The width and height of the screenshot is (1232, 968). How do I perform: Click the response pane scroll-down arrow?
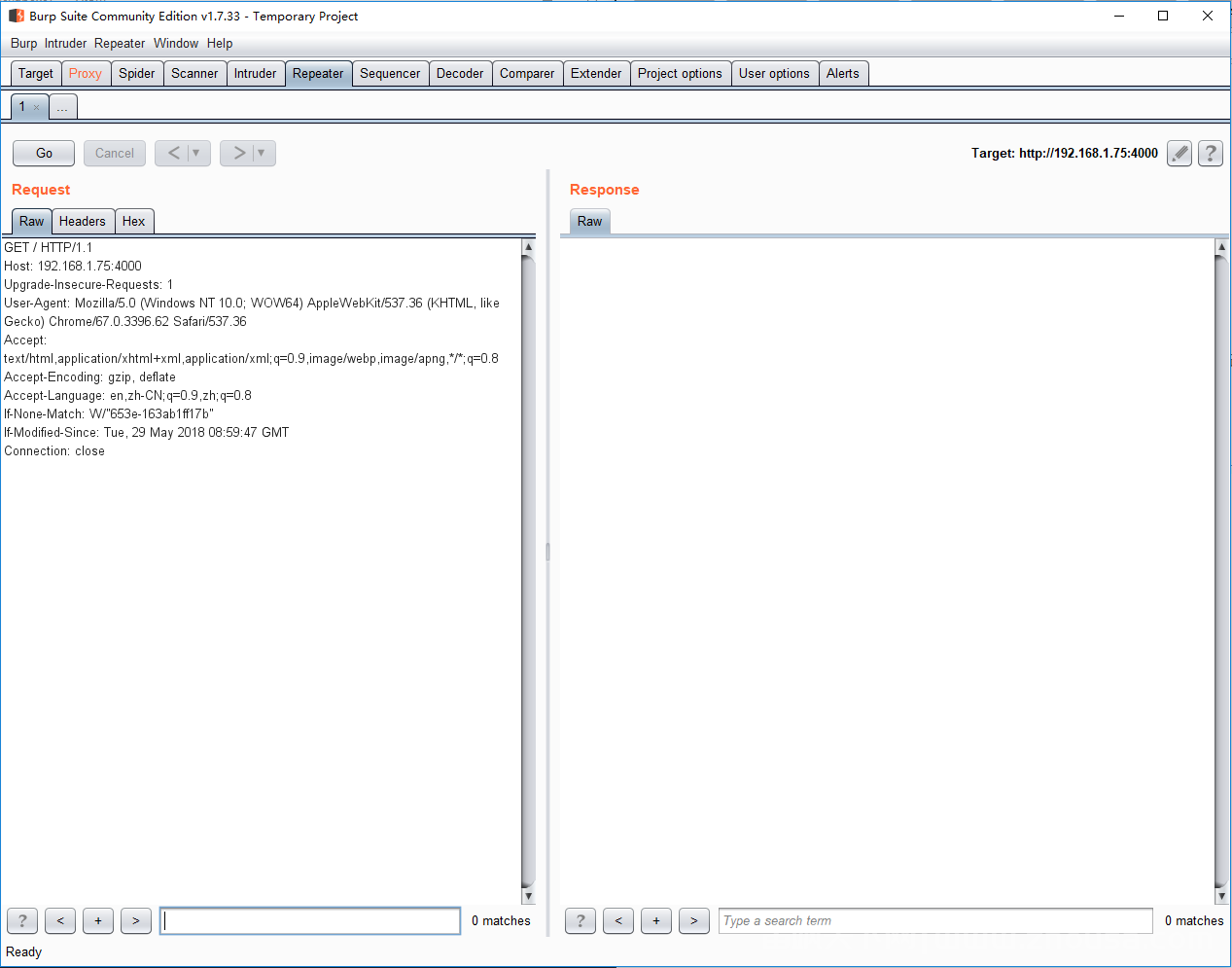pyautogui.click(x=1221, y=896)
